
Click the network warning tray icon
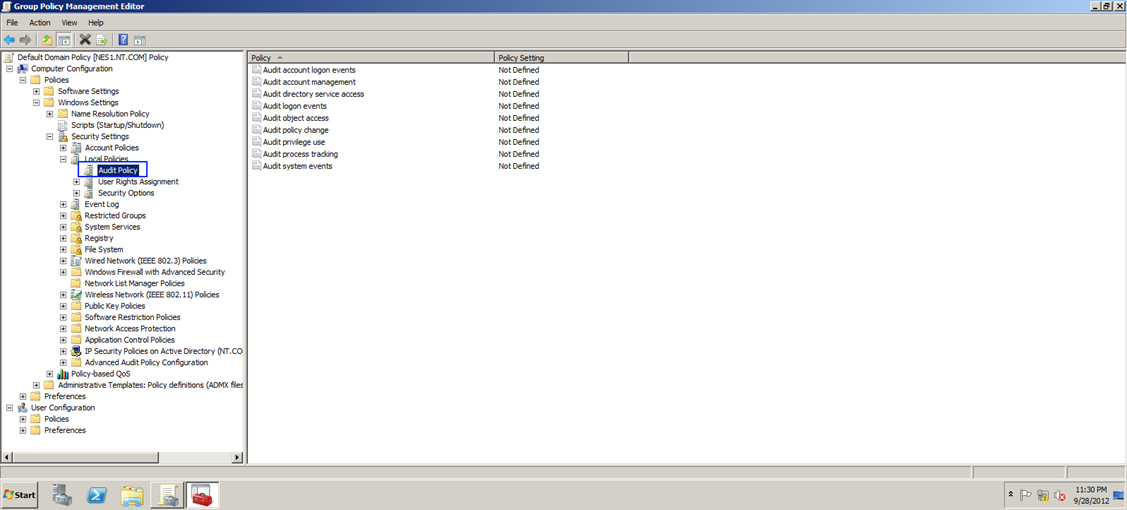point(1043,495)
